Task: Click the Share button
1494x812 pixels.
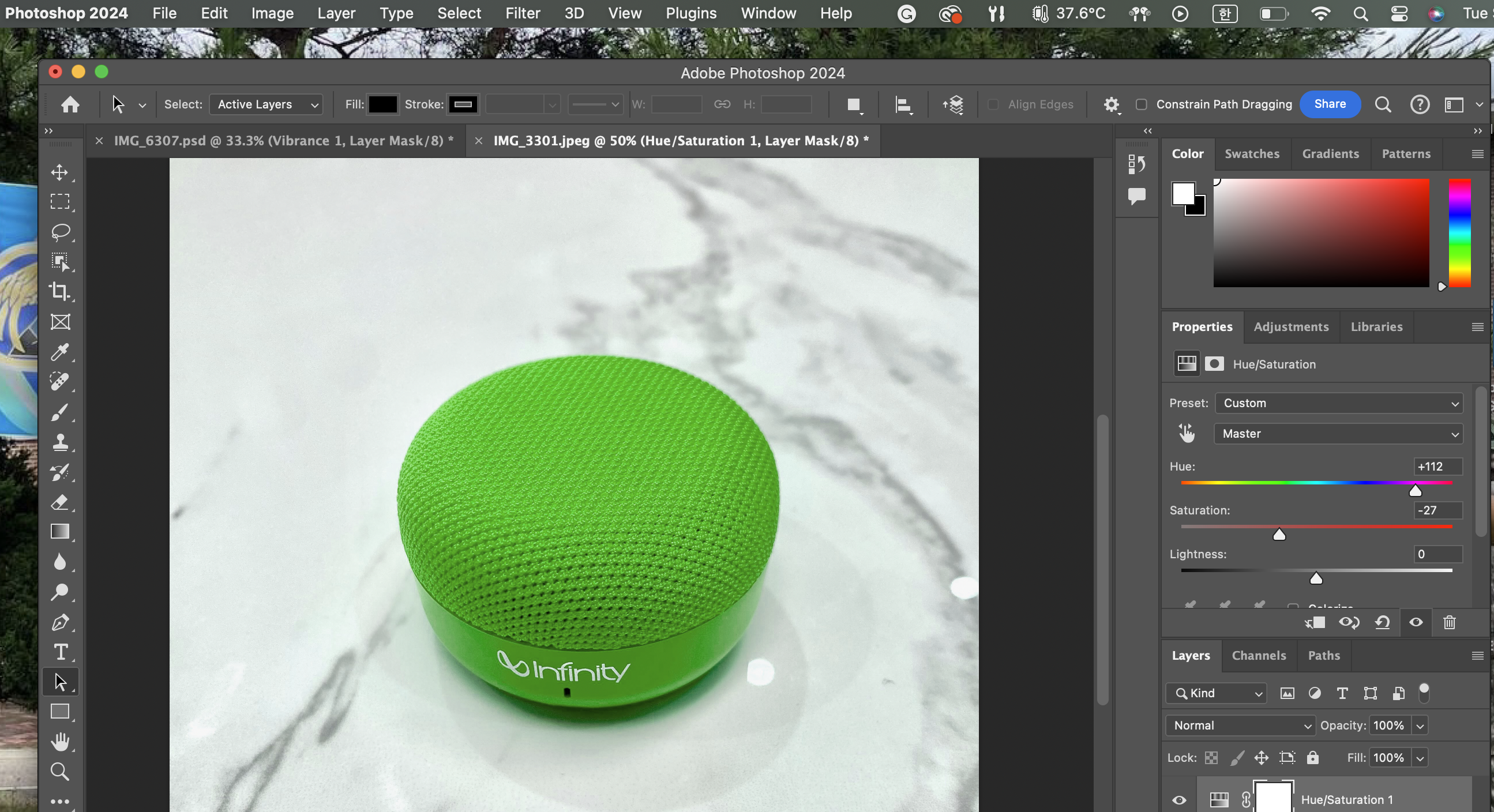Action: [x=1329, y=104]
